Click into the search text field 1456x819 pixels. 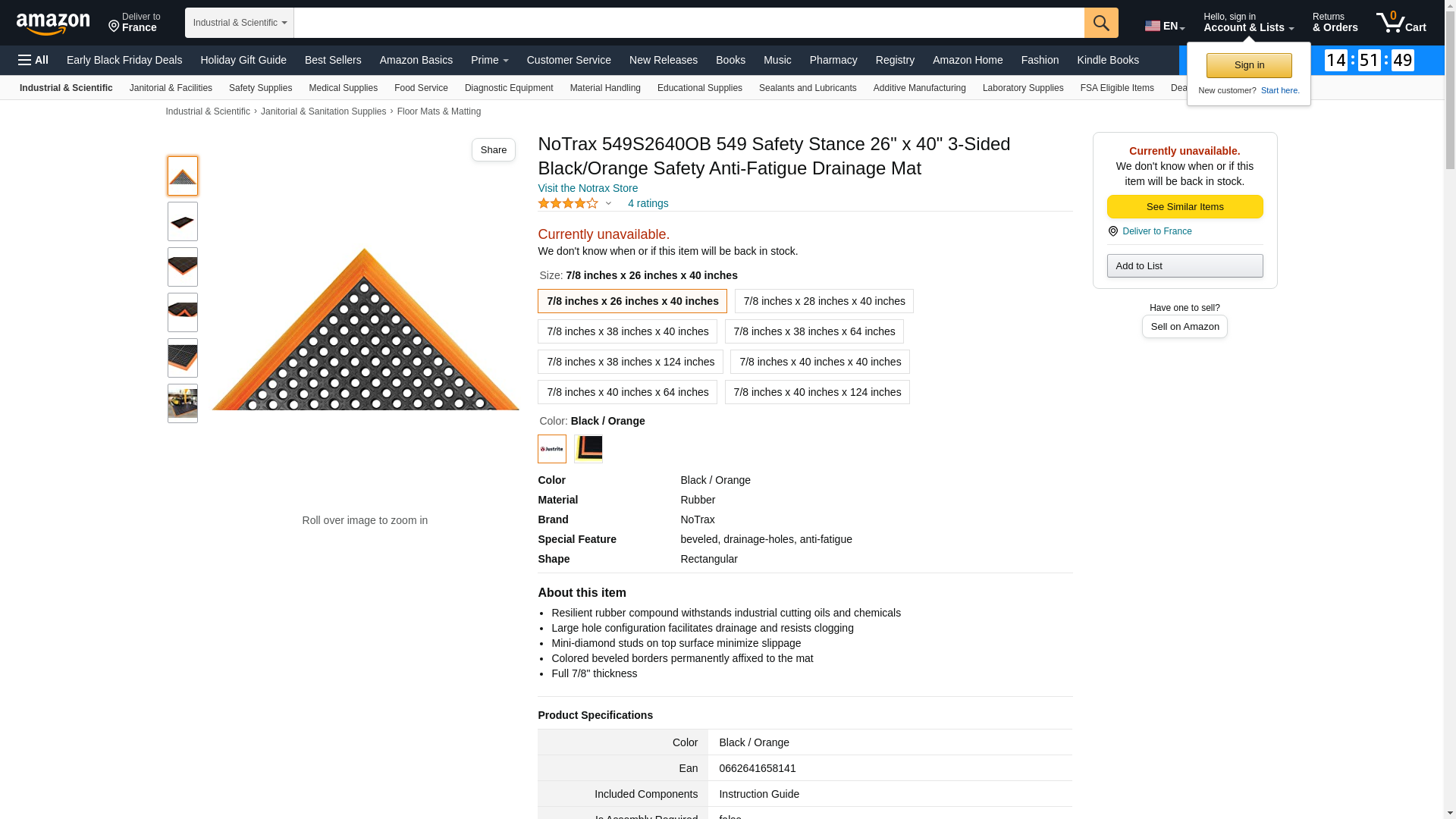point(689,23)
